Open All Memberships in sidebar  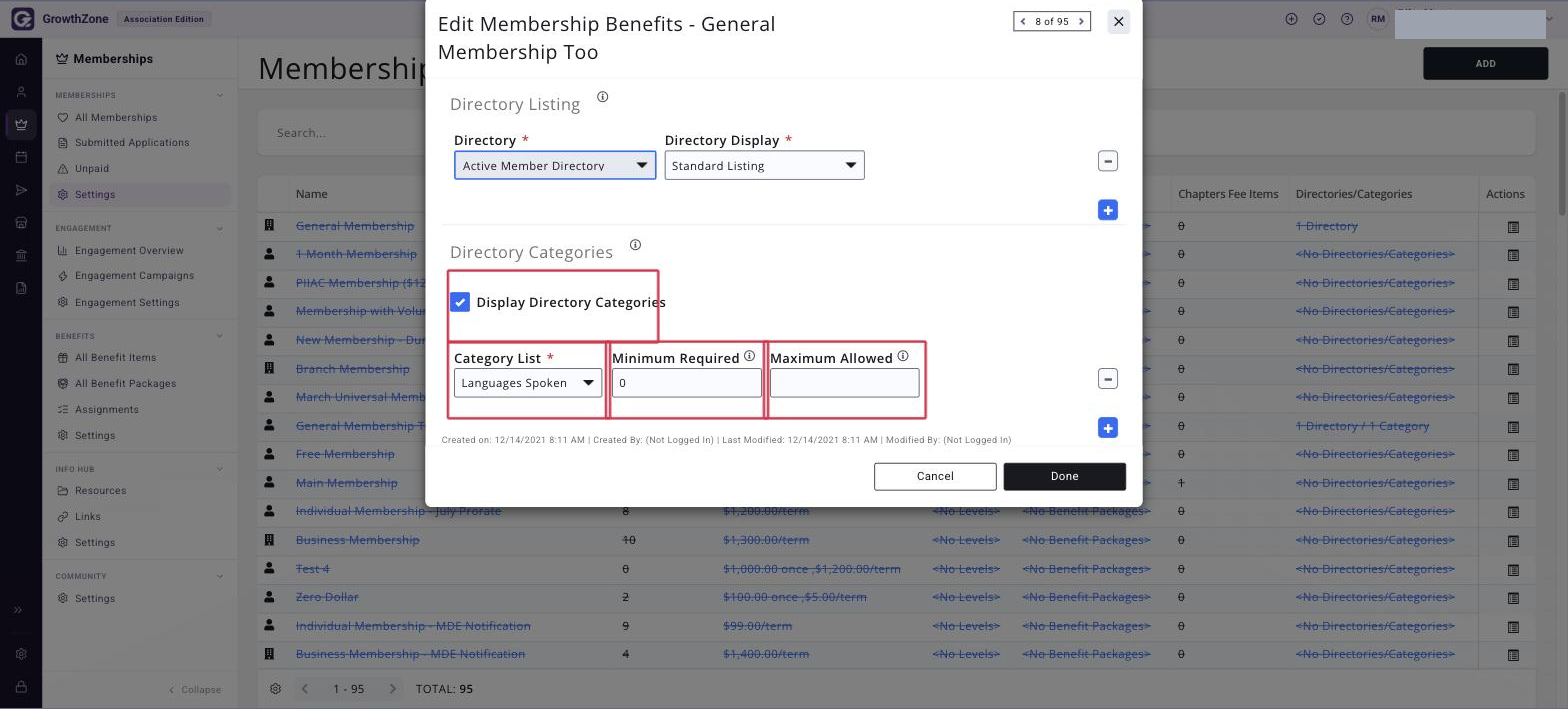point(116,117)
